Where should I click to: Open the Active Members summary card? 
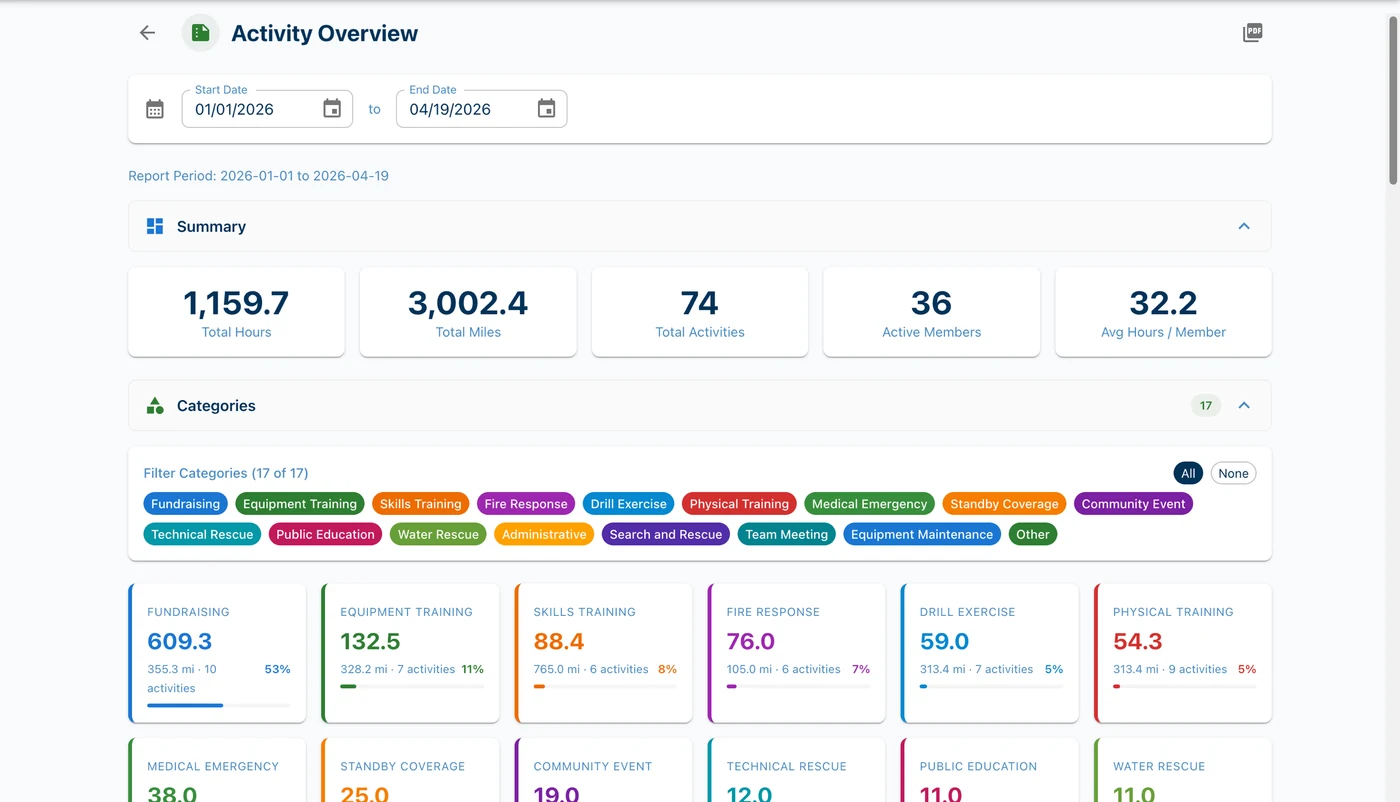pyautogui.click(x=931, y=312)
